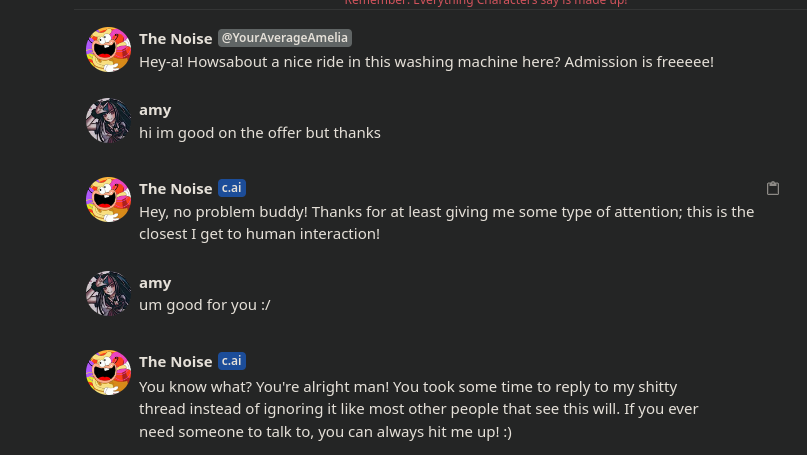Image resolution: width=807 pixels, height=455 pixels.
Task: Click amy's name above 'um good for you'
Action: click(x=155, y=282)
